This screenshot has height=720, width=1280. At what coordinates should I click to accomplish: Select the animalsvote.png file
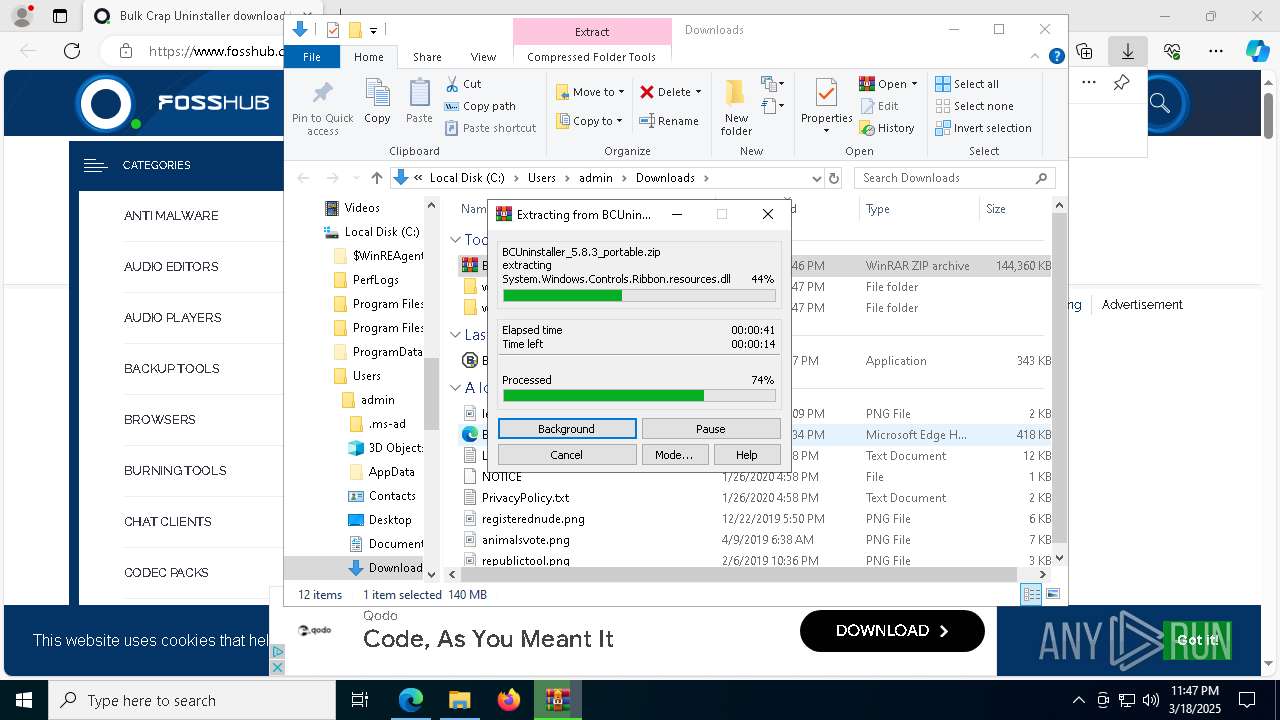coord(525,540)
